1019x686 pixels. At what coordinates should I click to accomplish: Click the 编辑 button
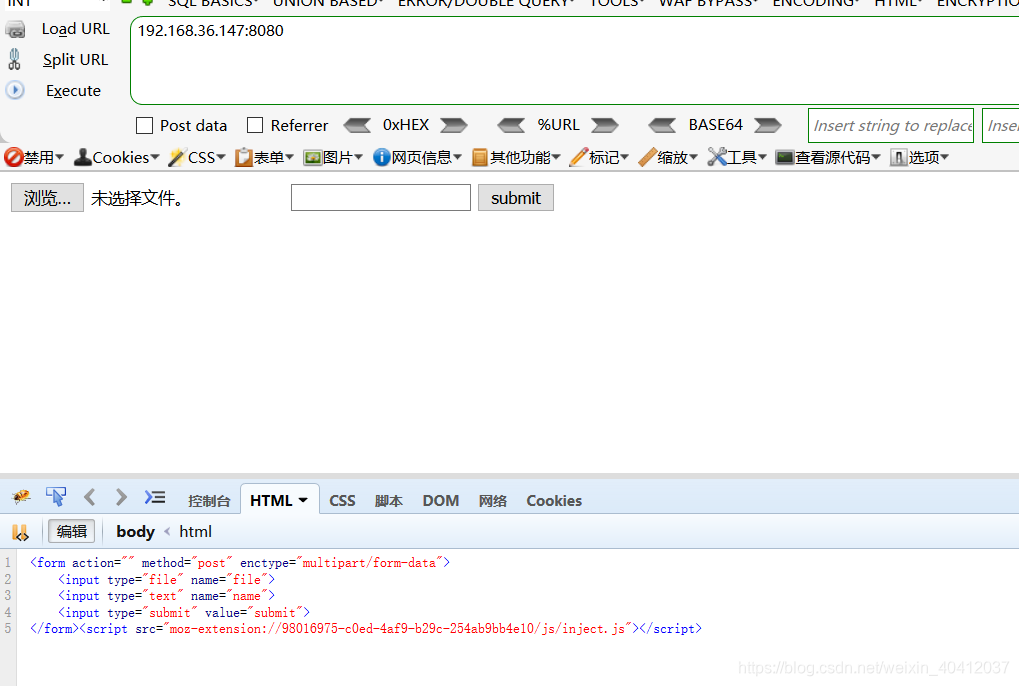pos(71,531)
